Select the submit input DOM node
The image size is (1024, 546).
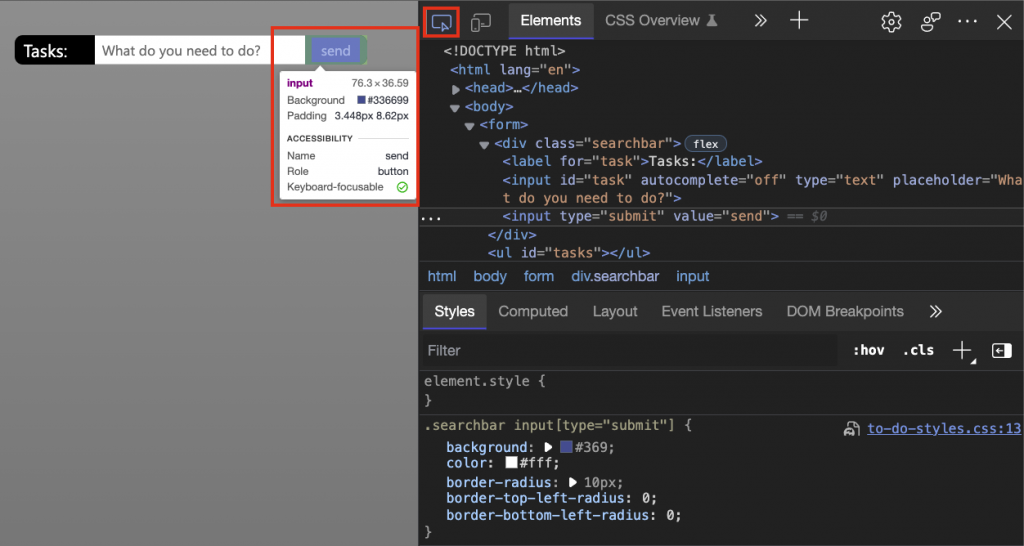pyautogui.click(x=640, y=216)
